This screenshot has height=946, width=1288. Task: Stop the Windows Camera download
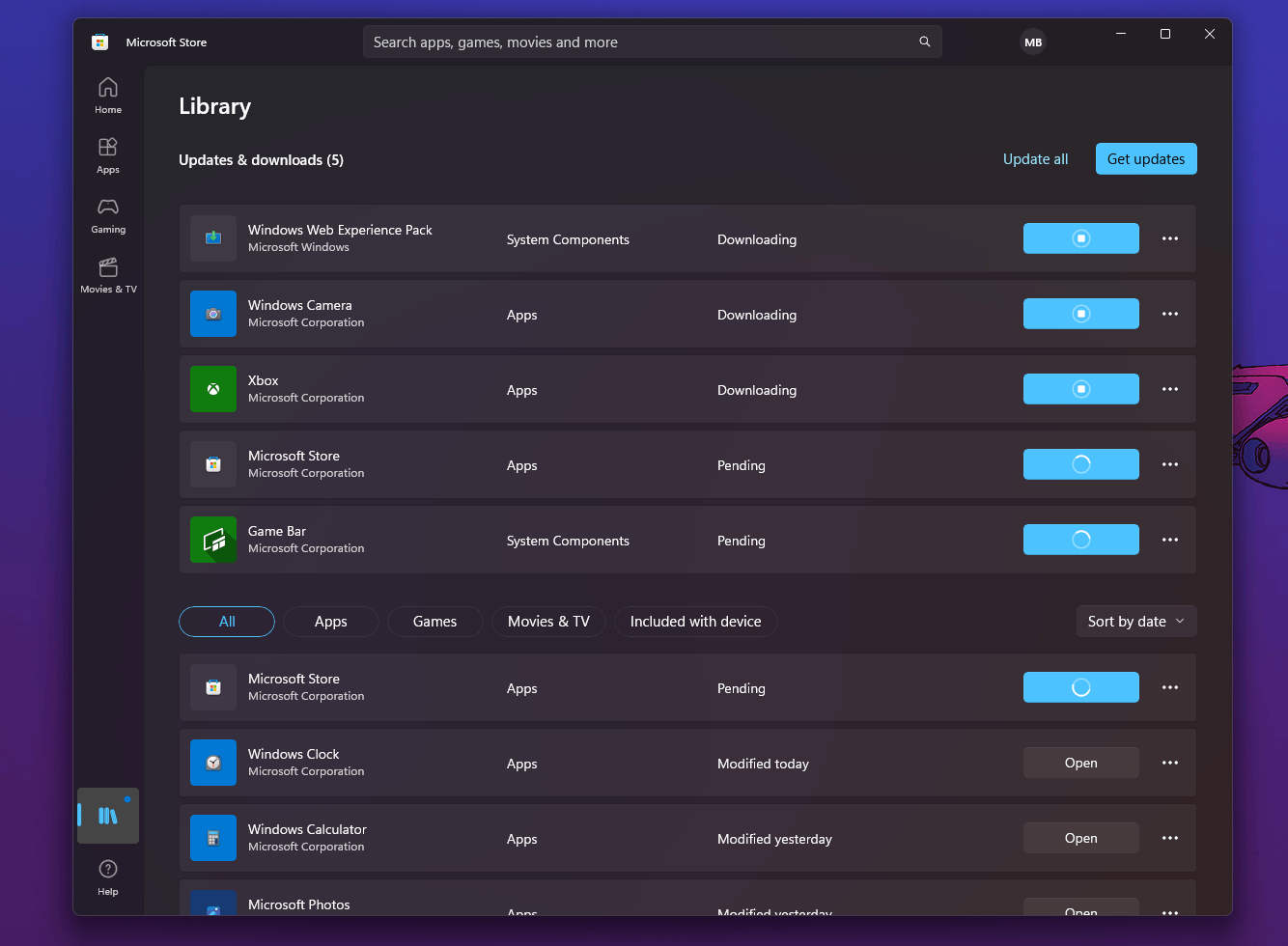[x=1081, y=314]
